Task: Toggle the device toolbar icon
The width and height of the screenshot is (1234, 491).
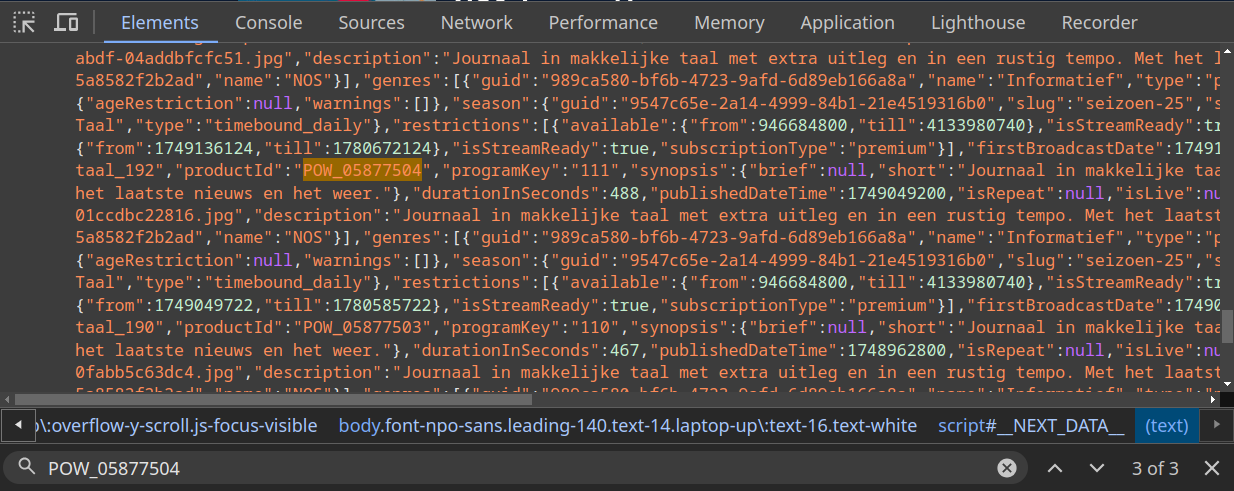Action: coord(67,22)
